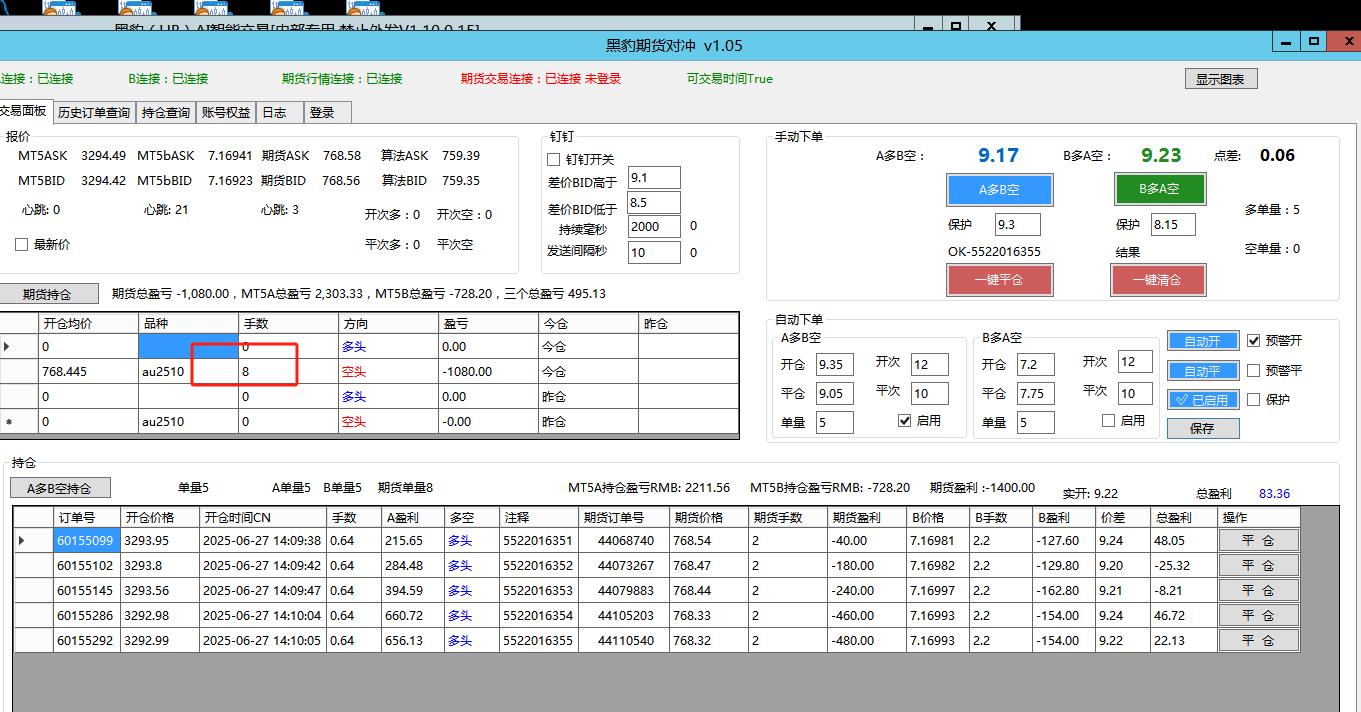This screenshot has height=712, width=1361.
Task: Click 平仓 for order 60155292
Action: [1257, 640]
